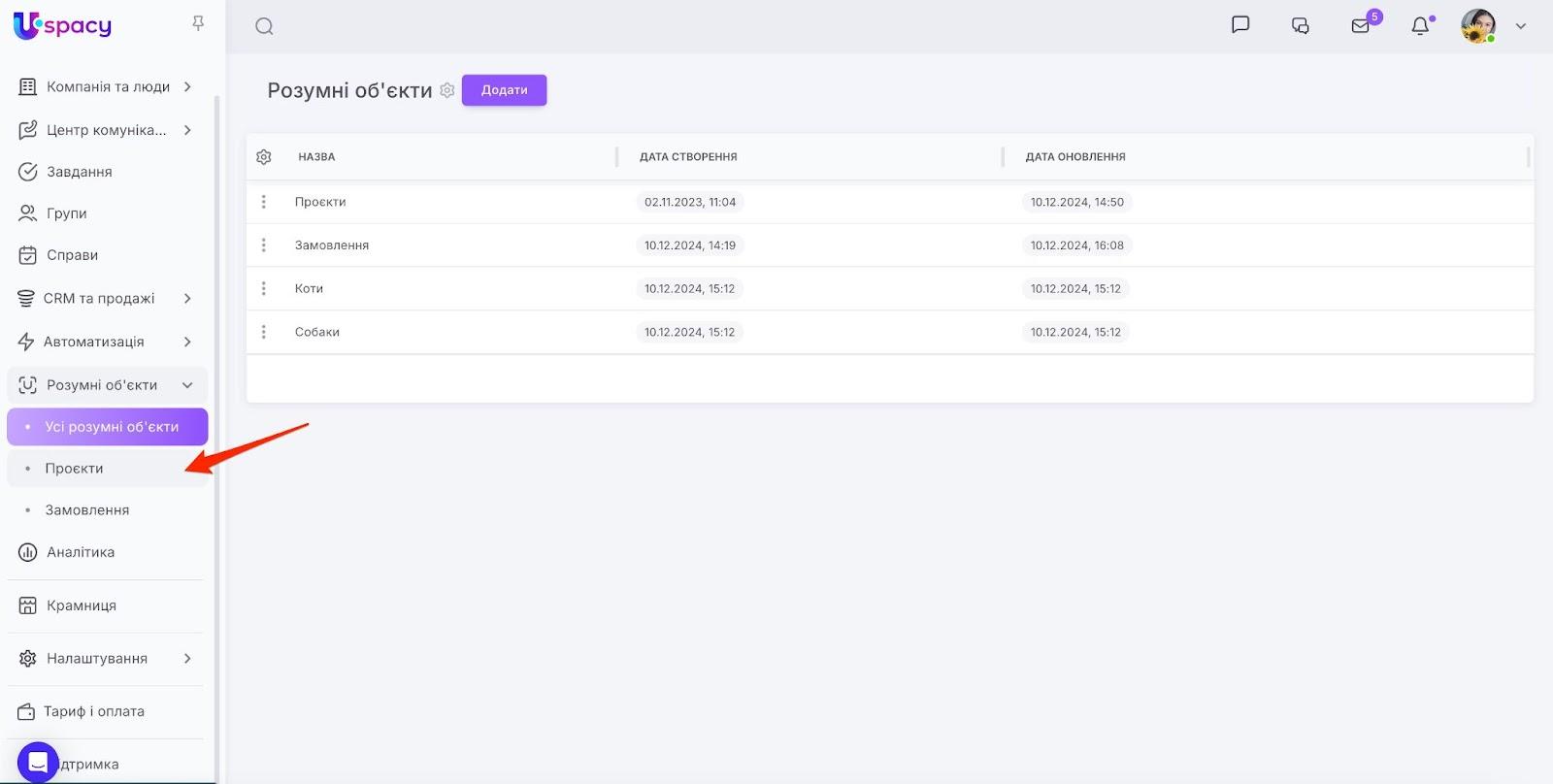1553x784 pixels.
Task: Open table column settings gear
Action: [x=264, y=157]
